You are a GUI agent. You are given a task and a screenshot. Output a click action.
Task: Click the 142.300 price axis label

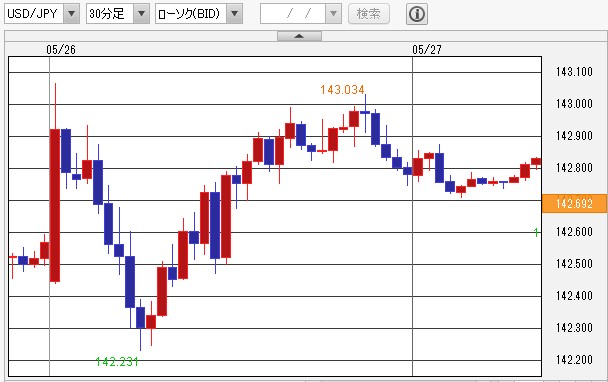point(574,328)
